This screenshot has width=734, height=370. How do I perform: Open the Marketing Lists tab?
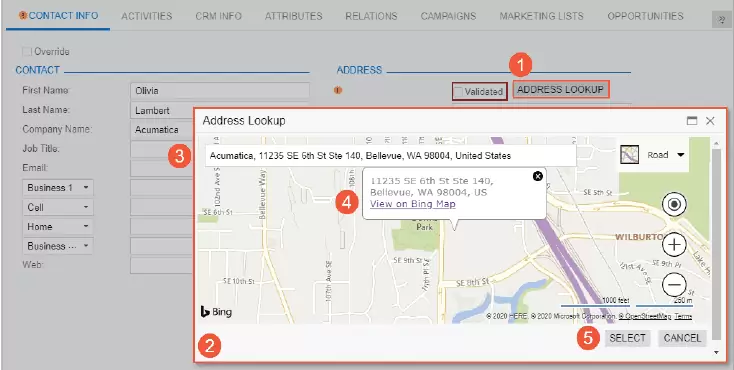(x=542, y=16)
